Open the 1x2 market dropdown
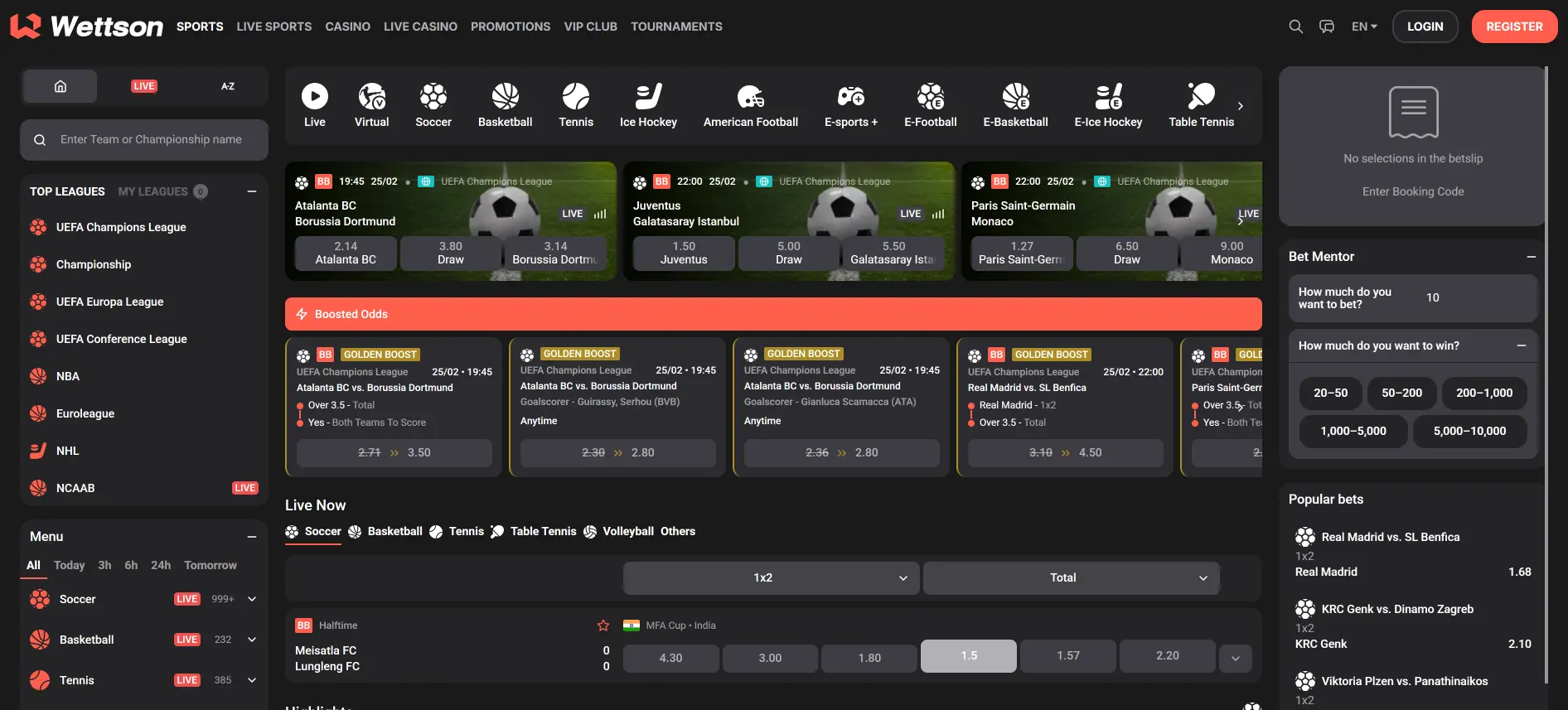1568x710 pixels. coord(771,577)
